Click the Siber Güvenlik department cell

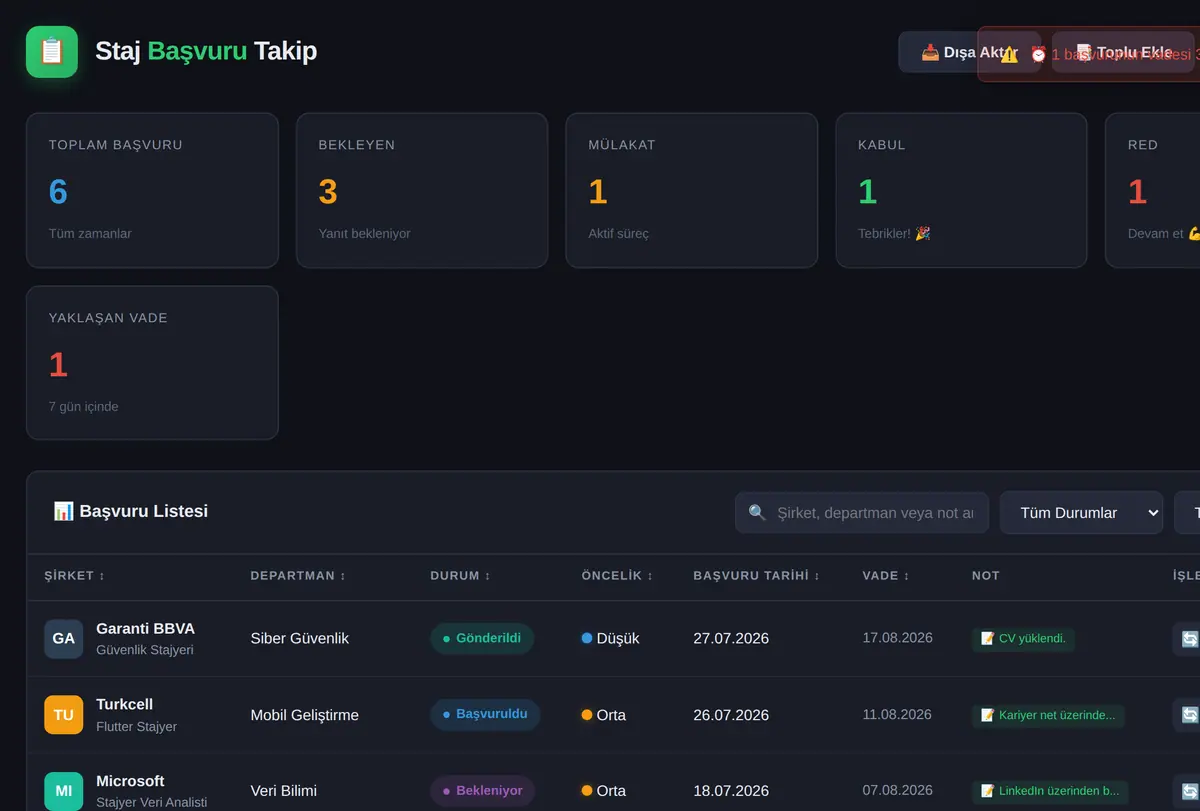coord(299,639)
